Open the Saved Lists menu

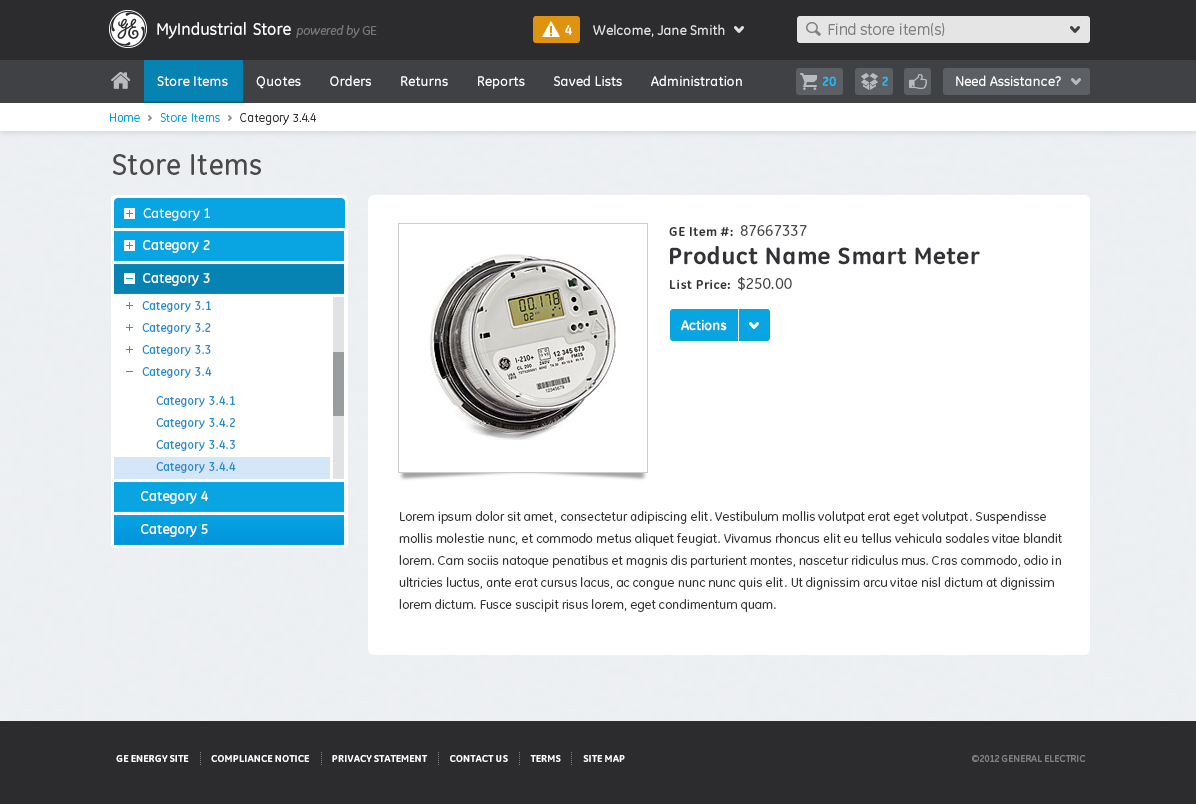(587, 81)
